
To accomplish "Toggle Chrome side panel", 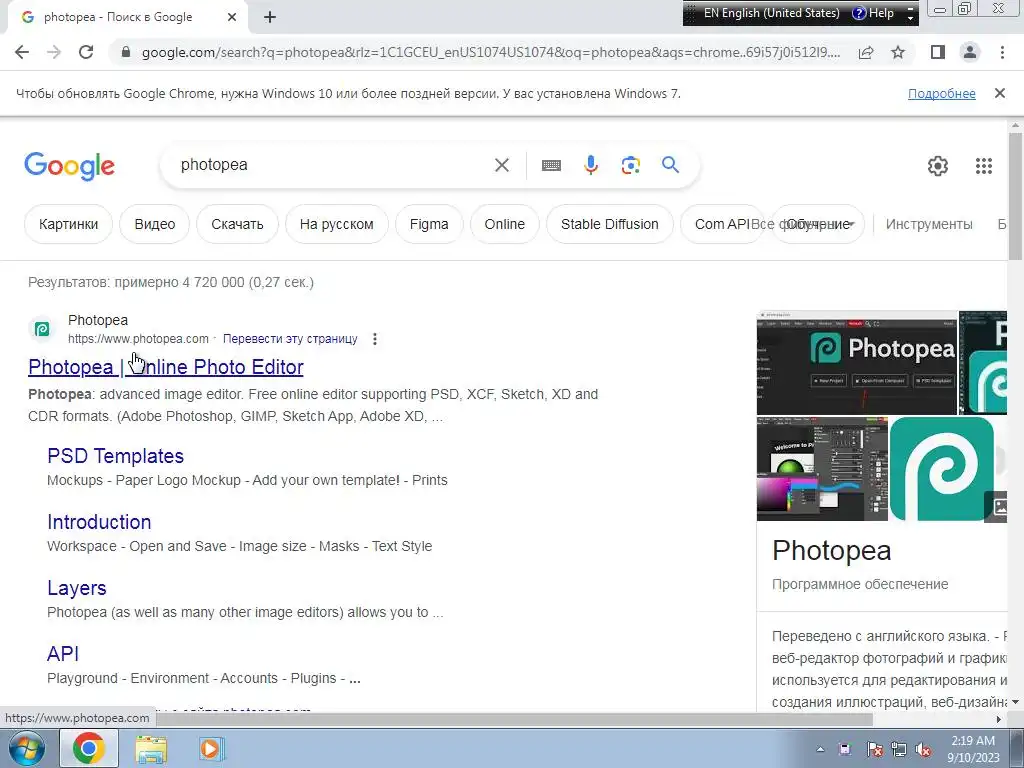I will [938, 52].
